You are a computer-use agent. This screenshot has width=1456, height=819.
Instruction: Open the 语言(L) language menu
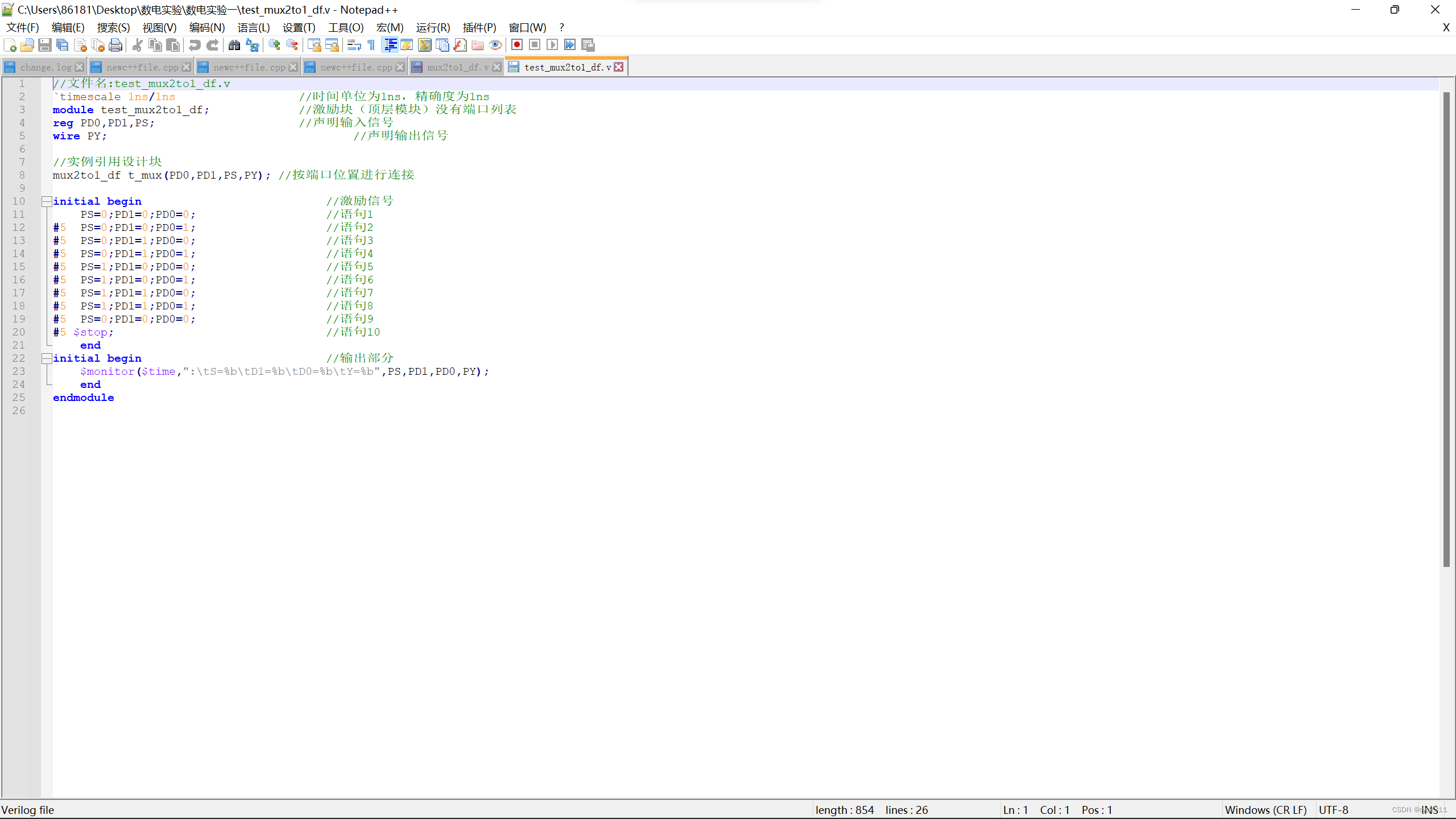tap(253, 27)
